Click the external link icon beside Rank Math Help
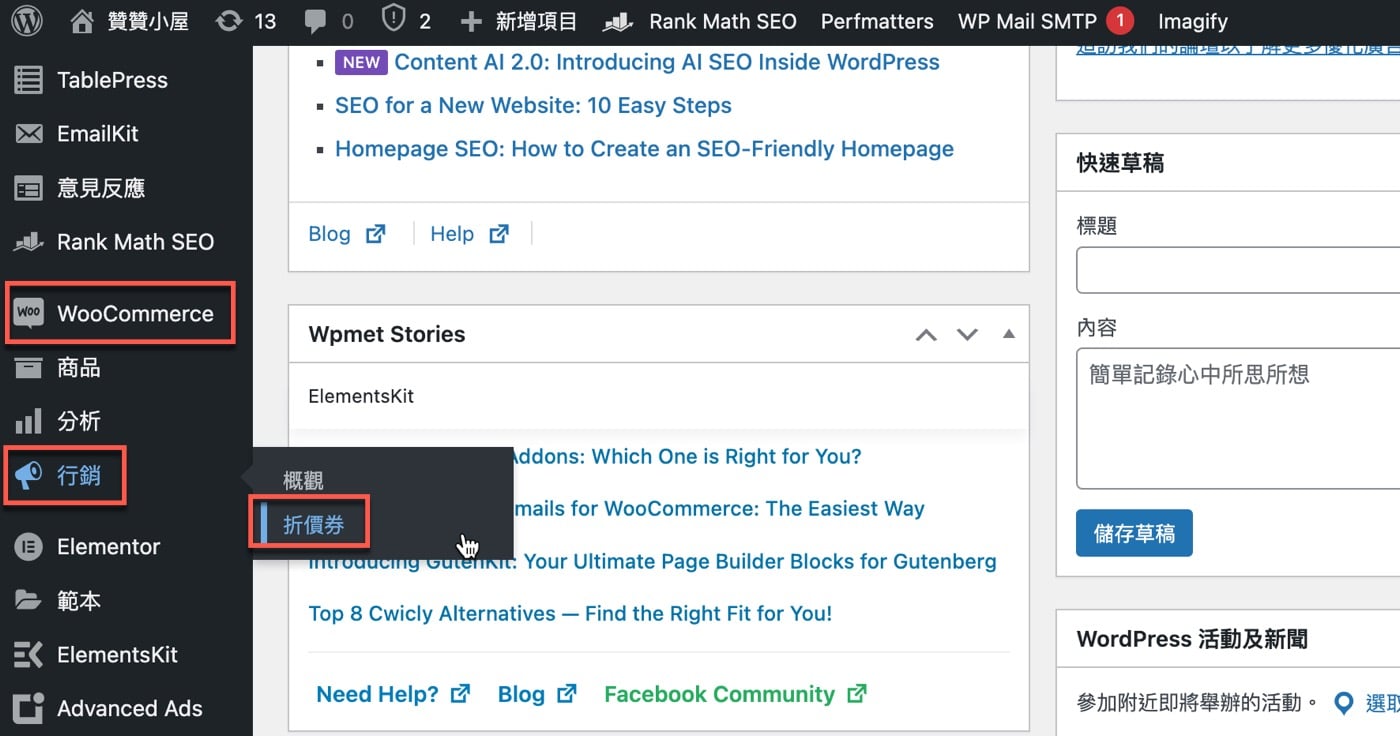This screenshot has width=1400, height=736. click(x=499, y=234)
